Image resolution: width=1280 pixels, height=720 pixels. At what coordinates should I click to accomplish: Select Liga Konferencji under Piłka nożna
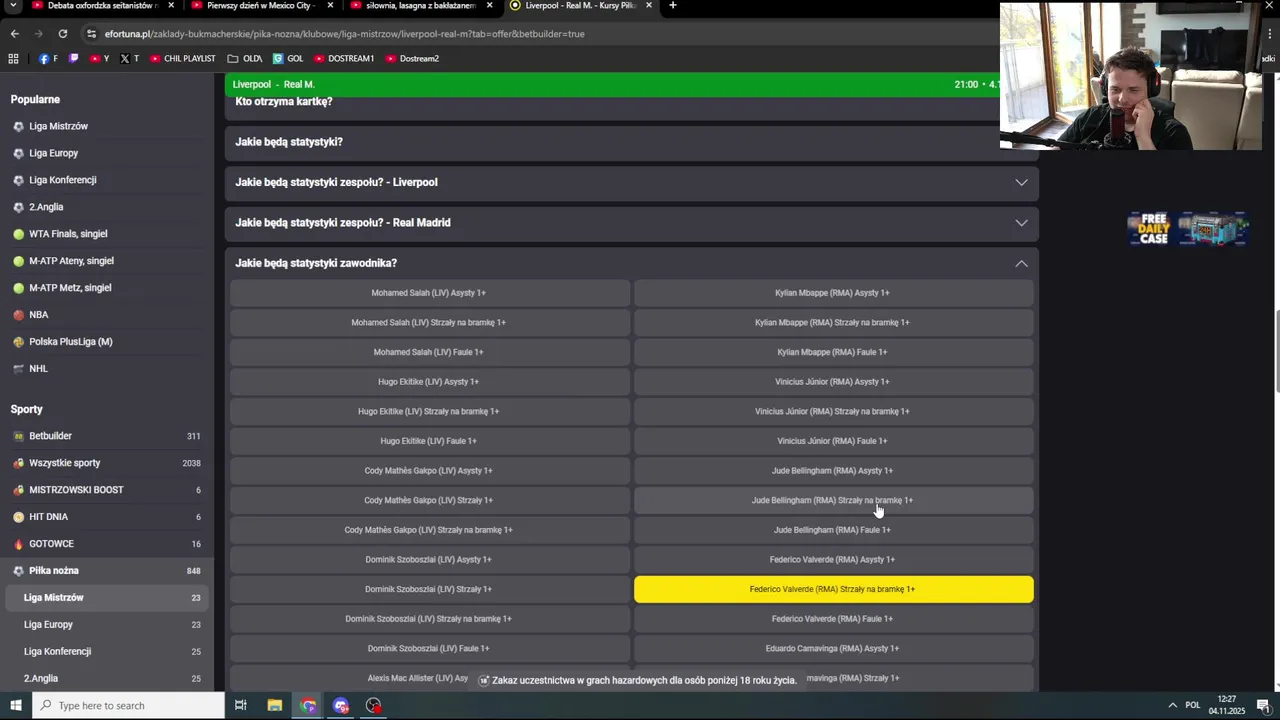click(x=107, y=652)
